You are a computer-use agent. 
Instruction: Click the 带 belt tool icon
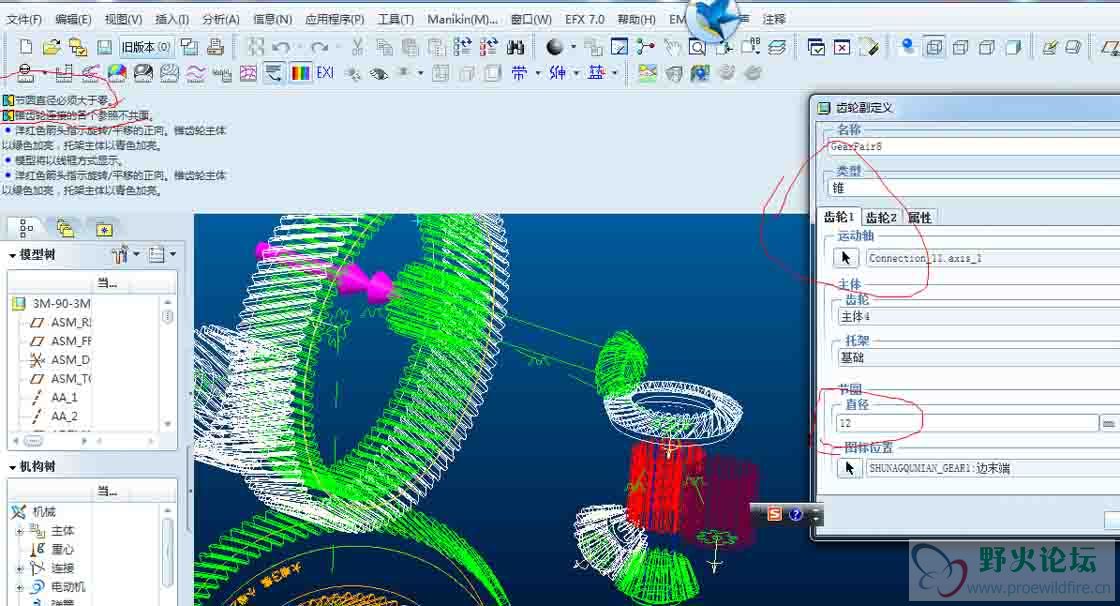click(x=519, y=73)
